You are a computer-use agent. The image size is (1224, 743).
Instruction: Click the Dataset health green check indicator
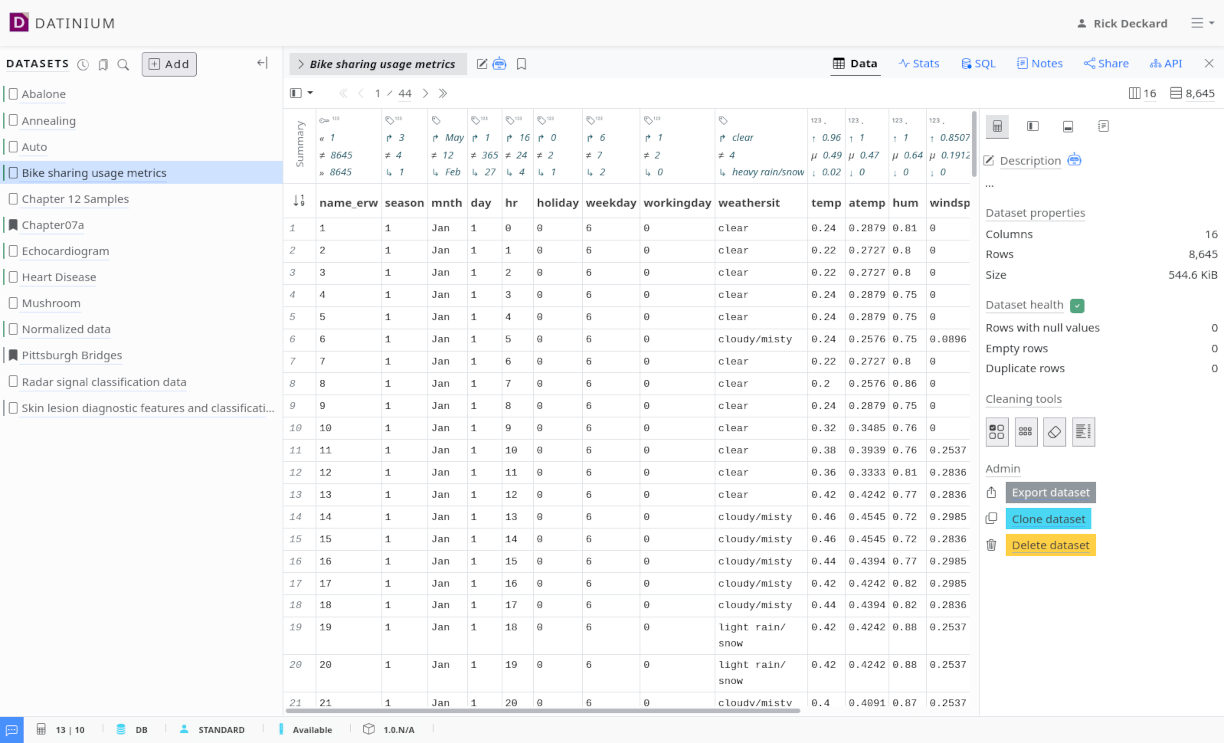point(1077,305)
